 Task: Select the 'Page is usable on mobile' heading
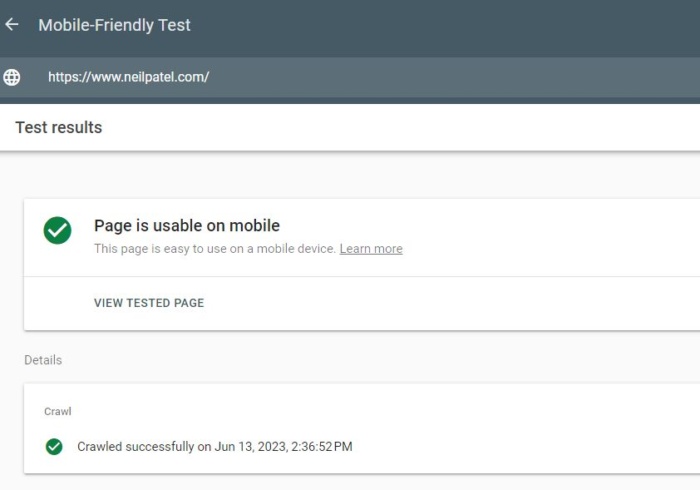pyautogui.click(x=187, y=226)
